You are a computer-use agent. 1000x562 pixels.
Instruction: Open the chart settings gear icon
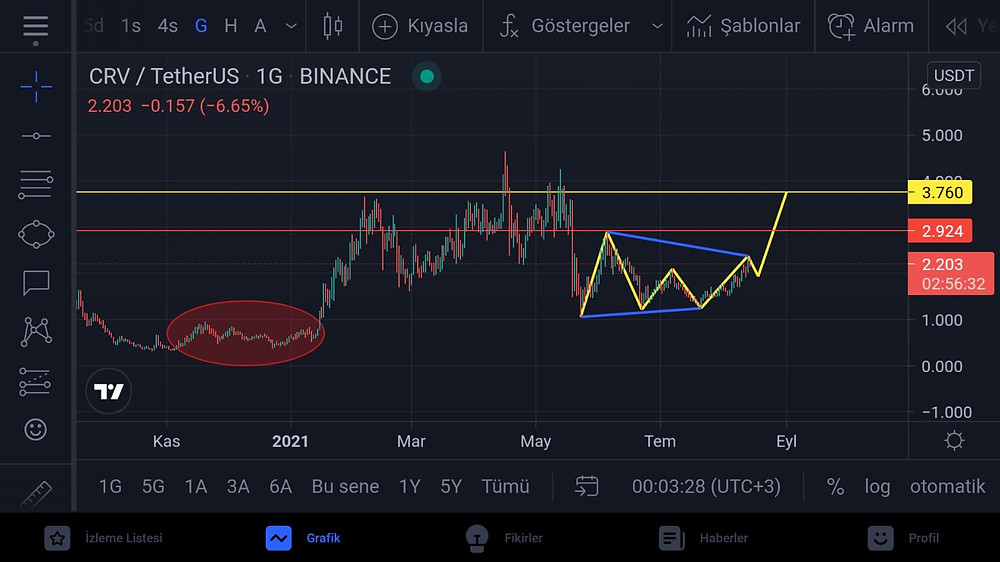pos(954,441)
